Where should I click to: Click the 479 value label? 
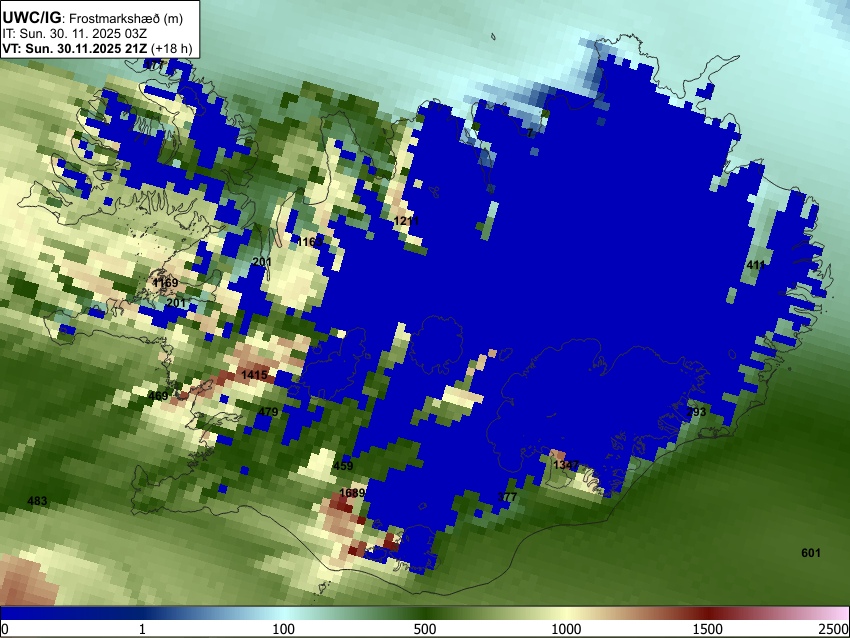click(268, 411)
